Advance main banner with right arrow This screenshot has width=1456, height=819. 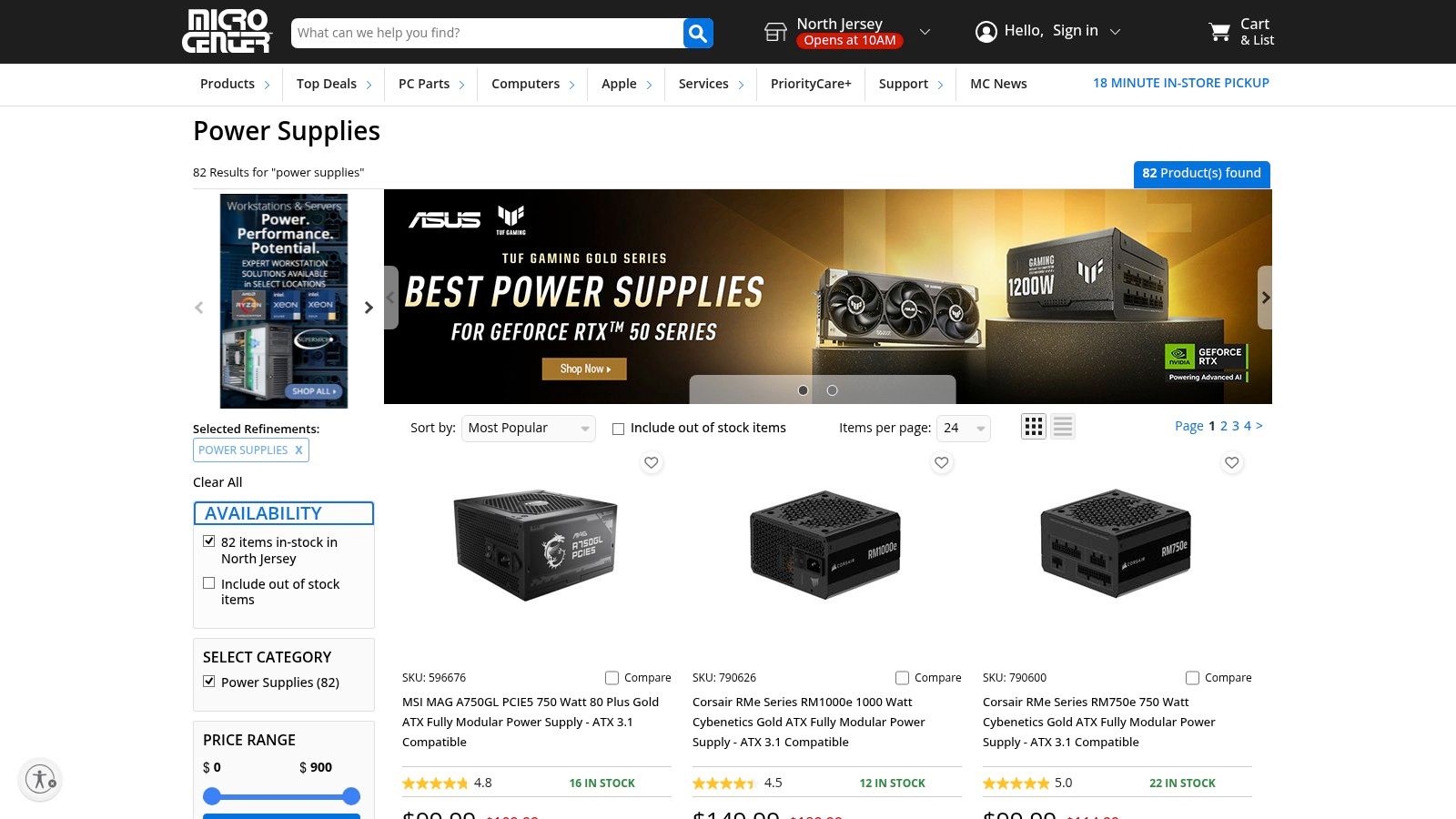click(1265, 298)
